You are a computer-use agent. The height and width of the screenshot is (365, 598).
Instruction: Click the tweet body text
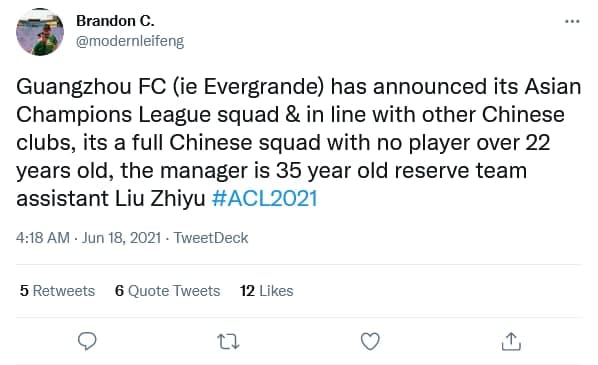pos(299,143)
